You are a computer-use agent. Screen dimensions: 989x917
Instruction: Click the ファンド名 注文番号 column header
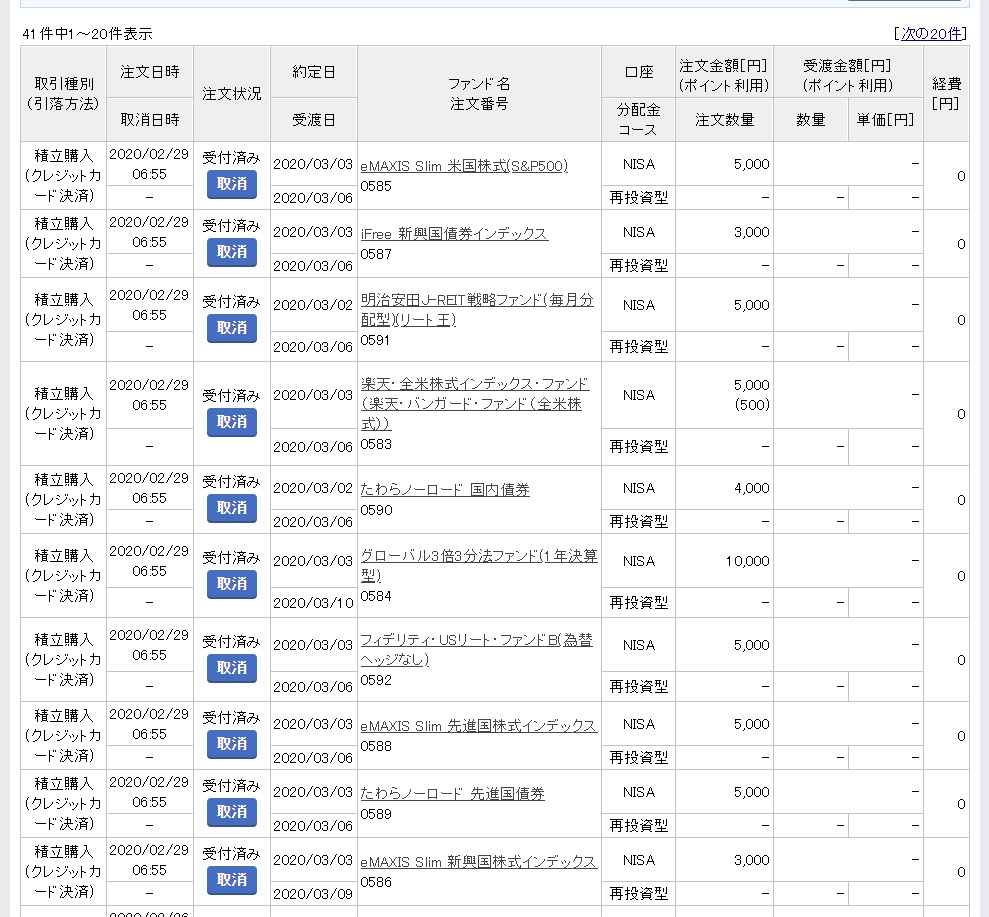[479, 93]
